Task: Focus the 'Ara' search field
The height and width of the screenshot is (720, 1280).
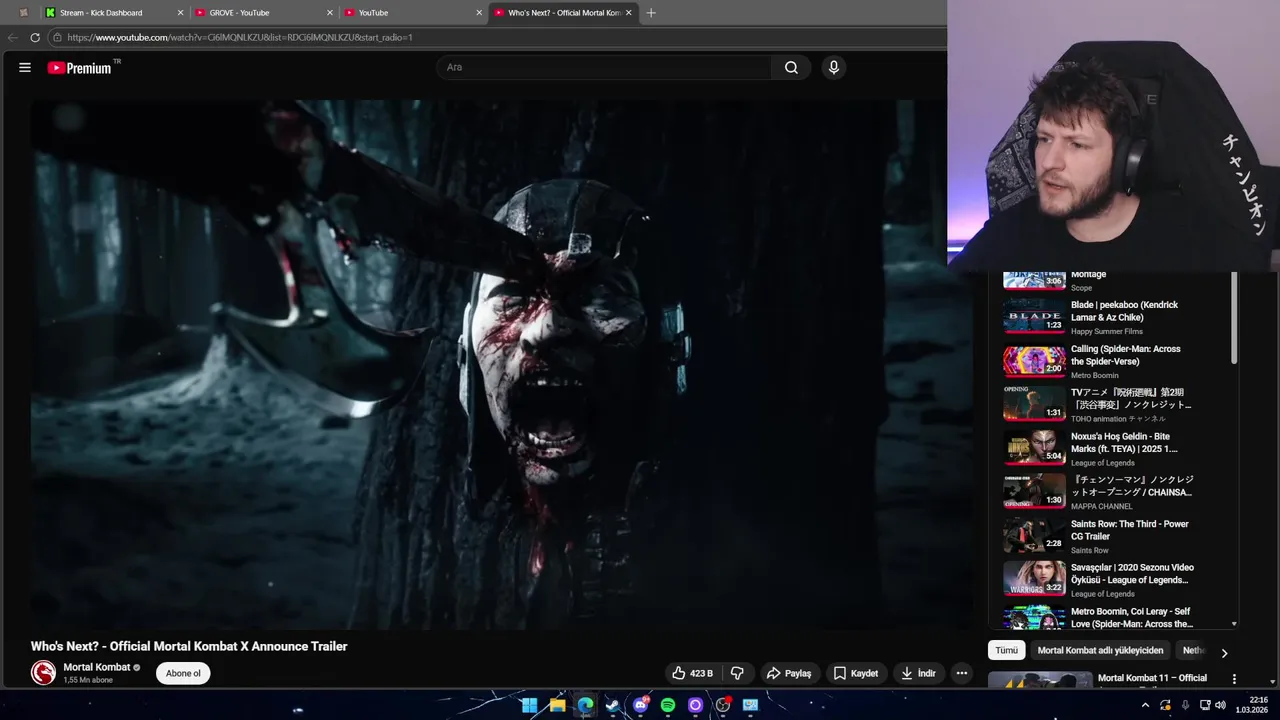Action: (603, 67)
